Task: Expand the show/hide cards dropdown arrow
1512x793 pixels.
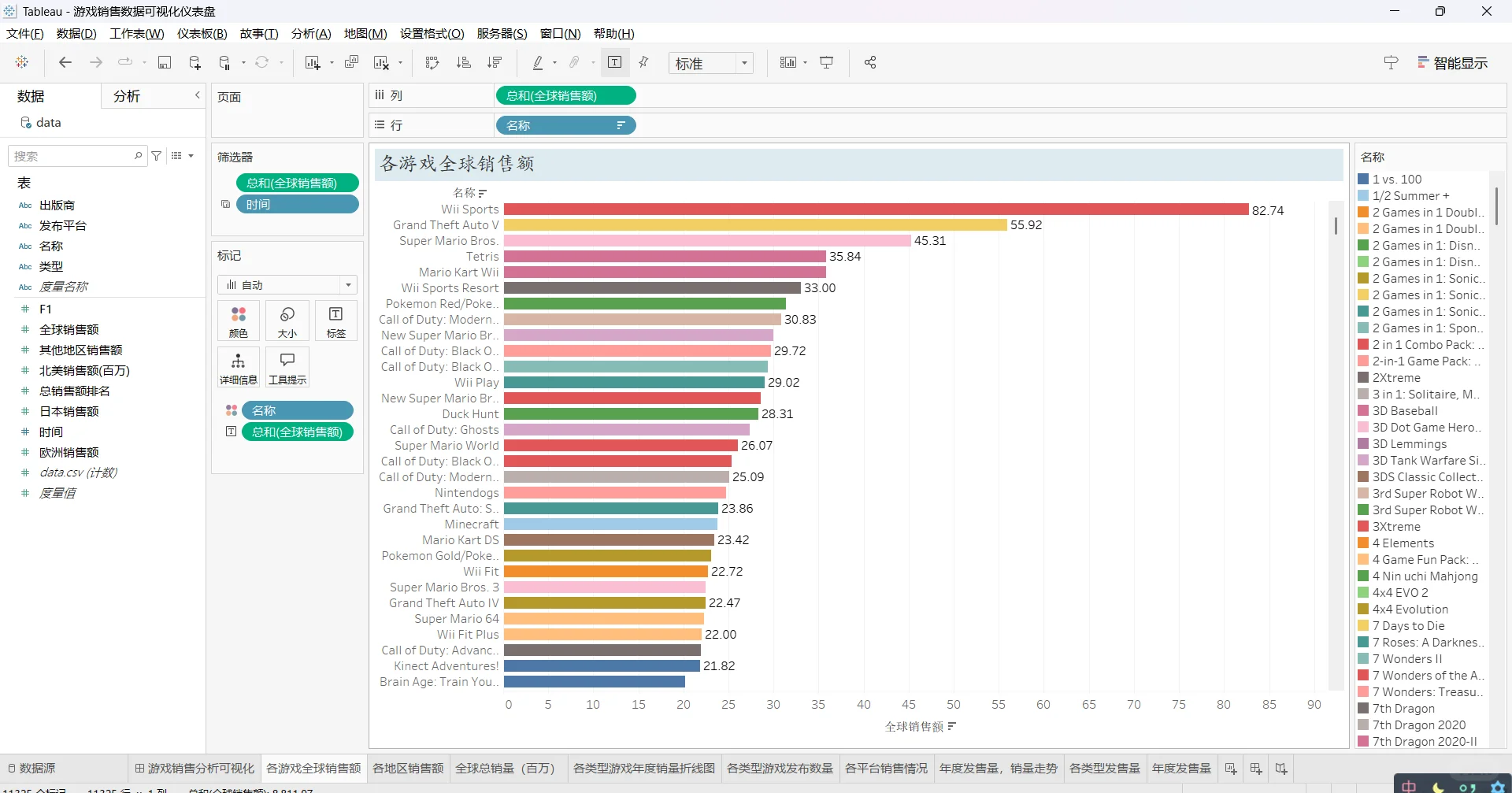Action: [806, 63]
